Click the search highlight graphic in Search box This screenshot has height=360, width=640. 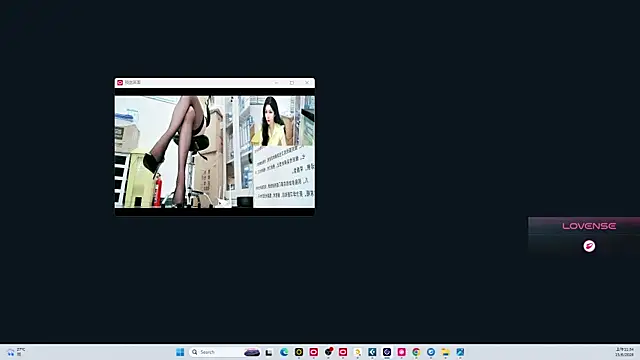click(252, 352)
